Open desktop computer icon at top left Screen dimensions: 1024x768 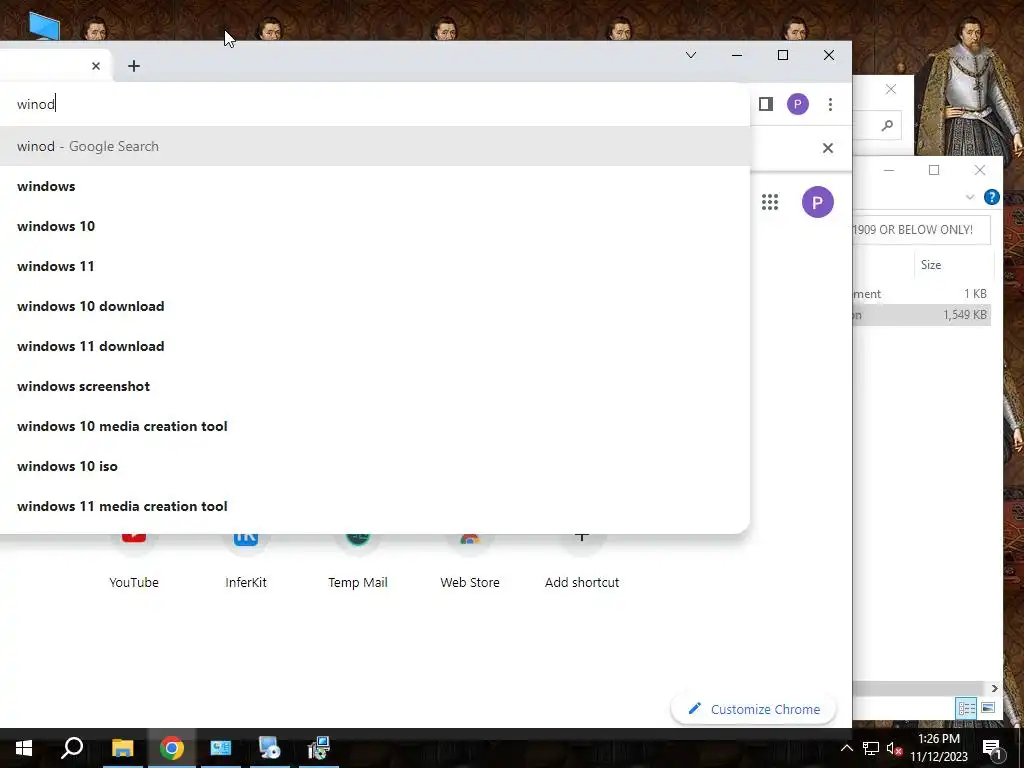click(x=44, y=26)
